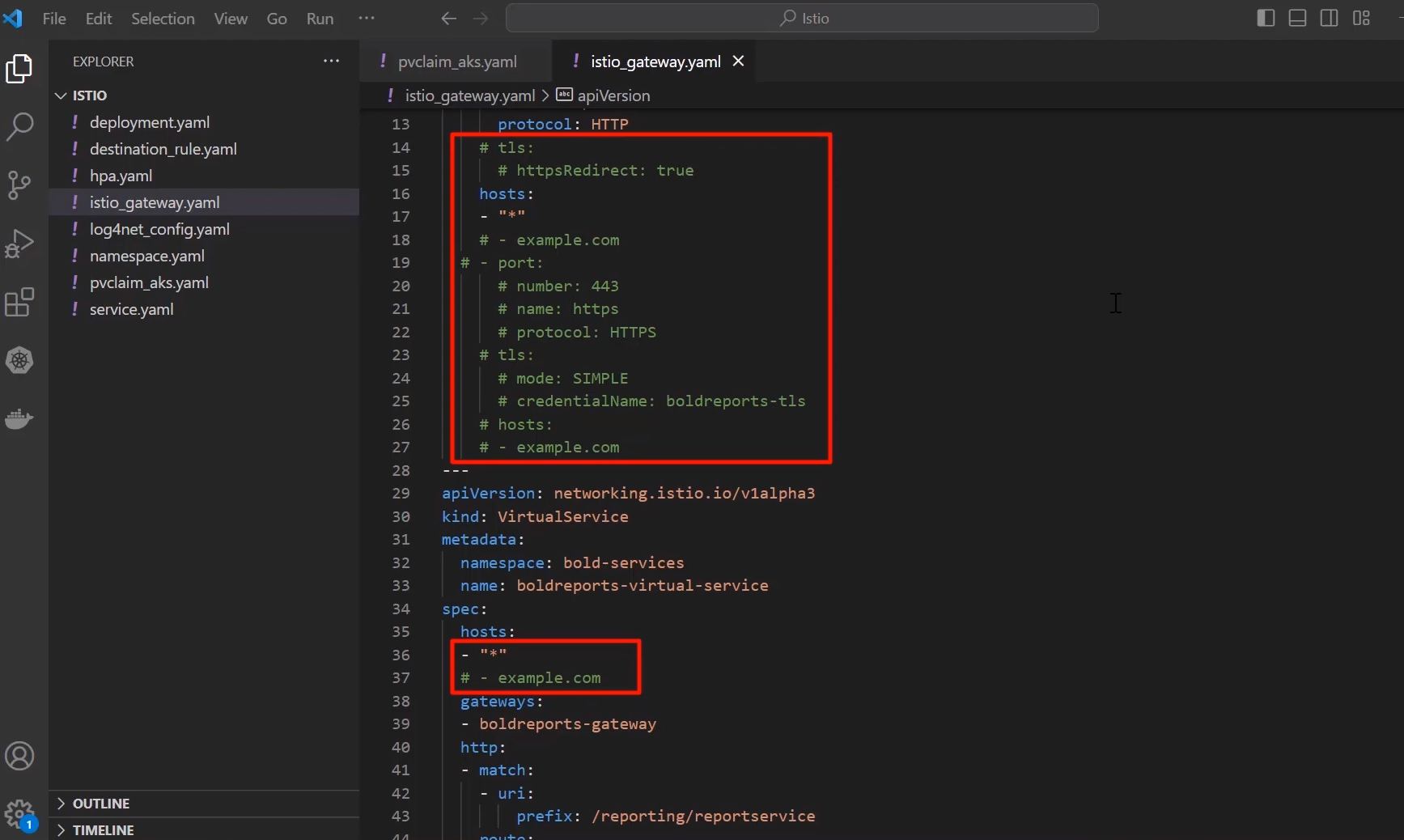
Task: Open the Go menu
Action: [x=277, y=18]
